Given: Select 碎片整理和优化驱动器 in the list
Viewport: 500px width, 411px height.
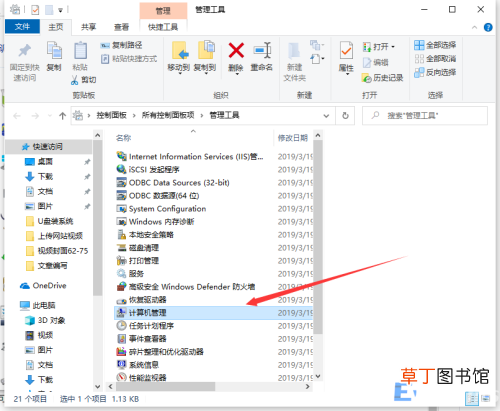Looking at the screenshot, I should [166, 352].
